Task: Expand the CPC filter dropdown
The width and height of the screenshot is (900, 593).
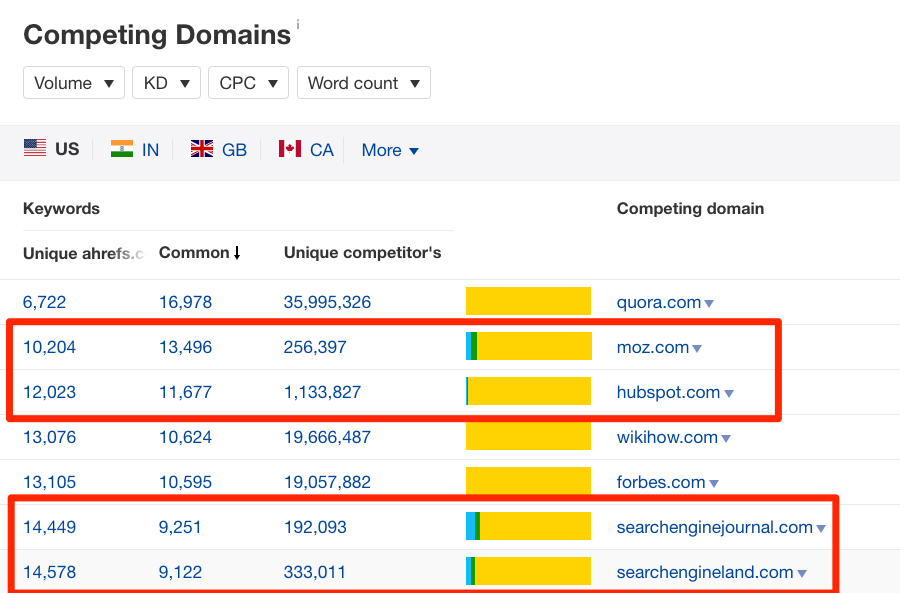Action: (248, 83)
